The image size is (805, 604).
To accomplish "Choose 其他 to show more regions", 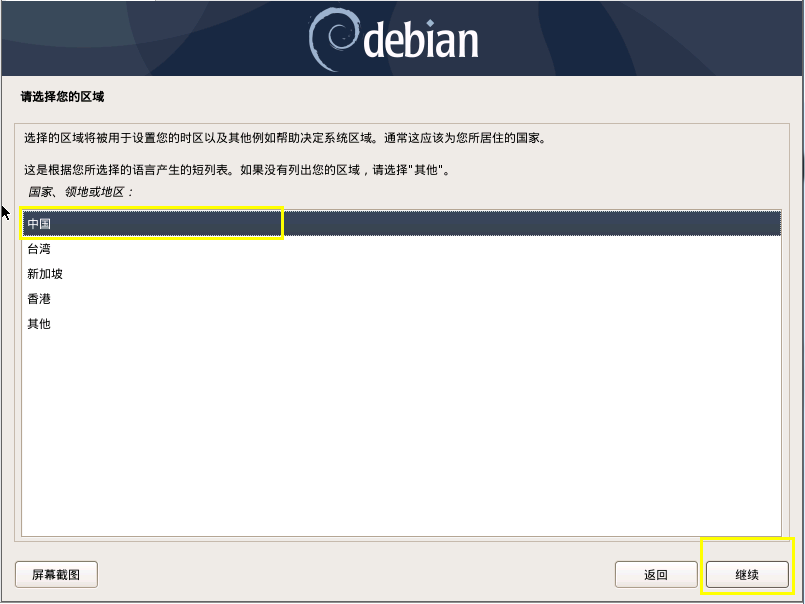I will (x=401, y=324).
